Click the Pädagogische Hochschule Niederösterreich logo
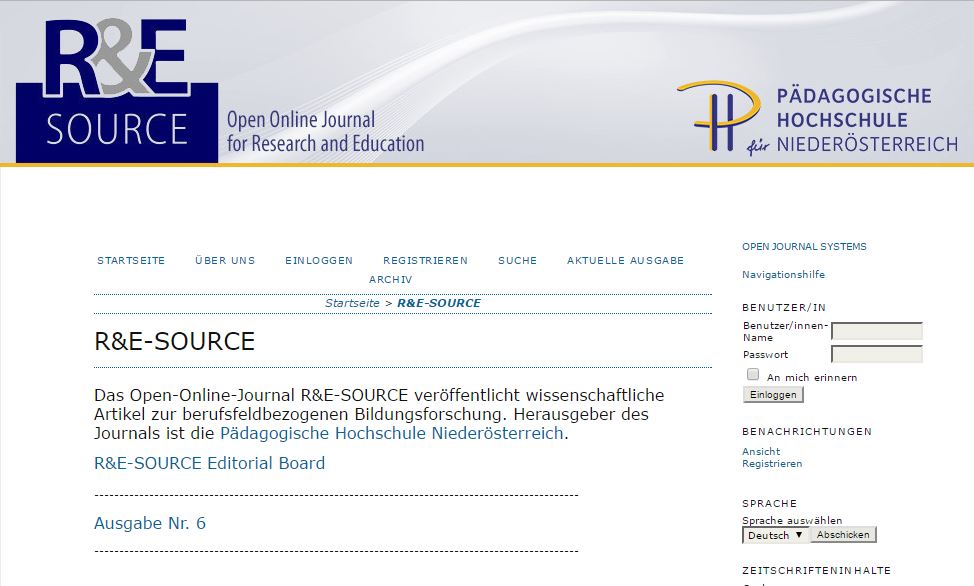Screen dimensions: 974x586 (x=818, y=117)
